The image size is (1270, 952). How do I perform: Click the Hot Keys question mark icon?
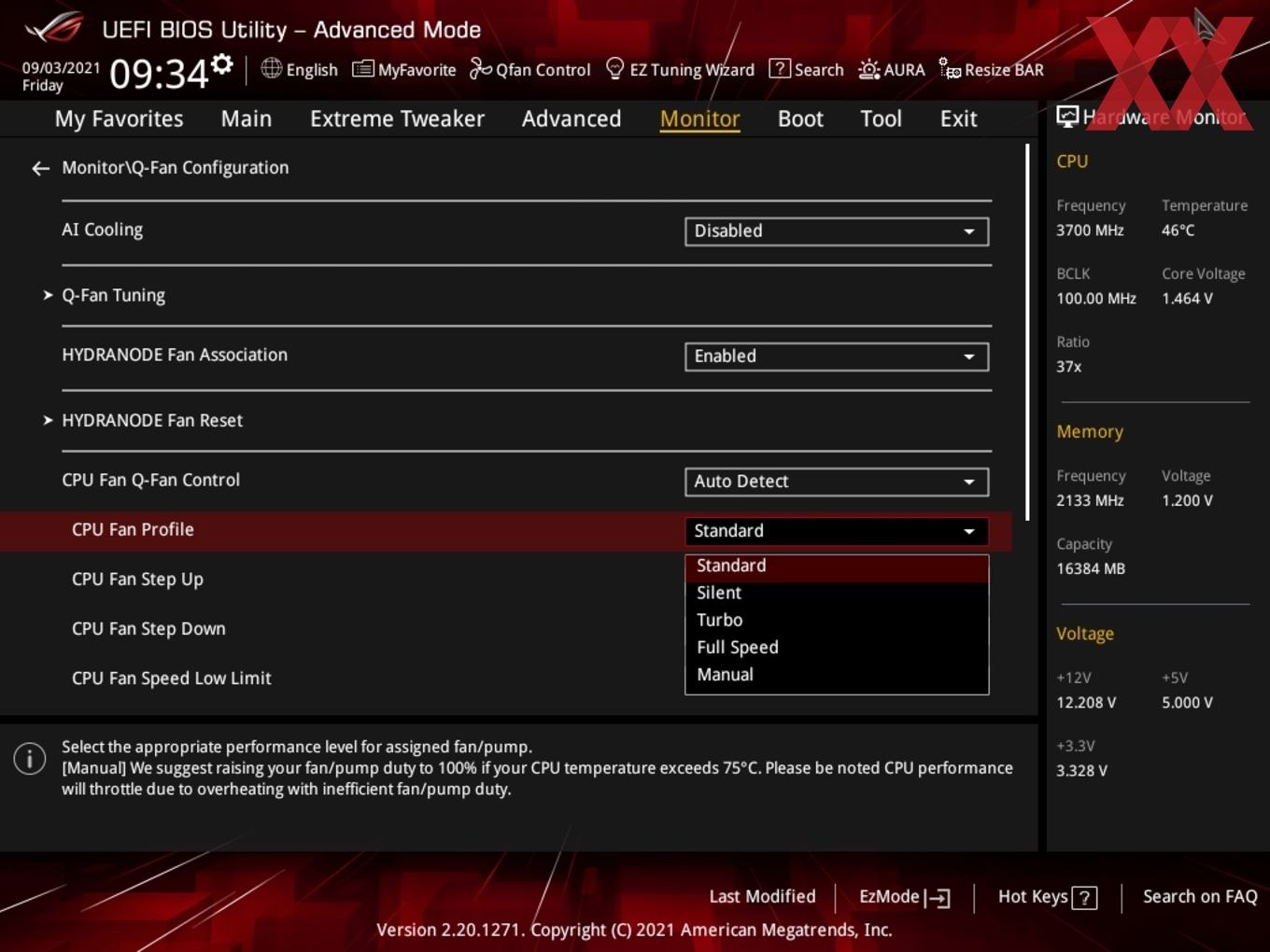tap(1084, 898)
